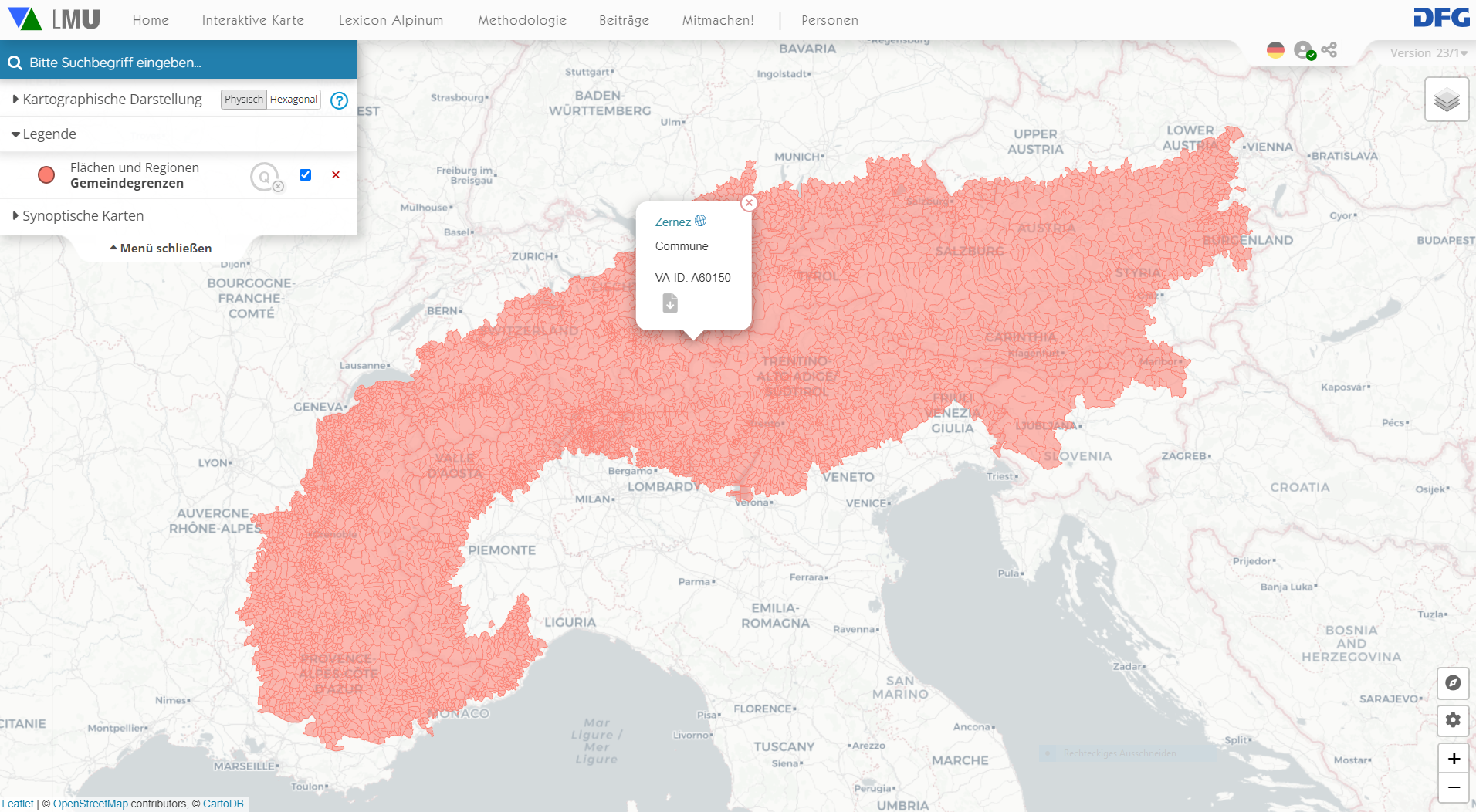Switch to Hexagonal map display
Image resolution: width=1476 pixels, height=812 pixels.
coord(293,100)
